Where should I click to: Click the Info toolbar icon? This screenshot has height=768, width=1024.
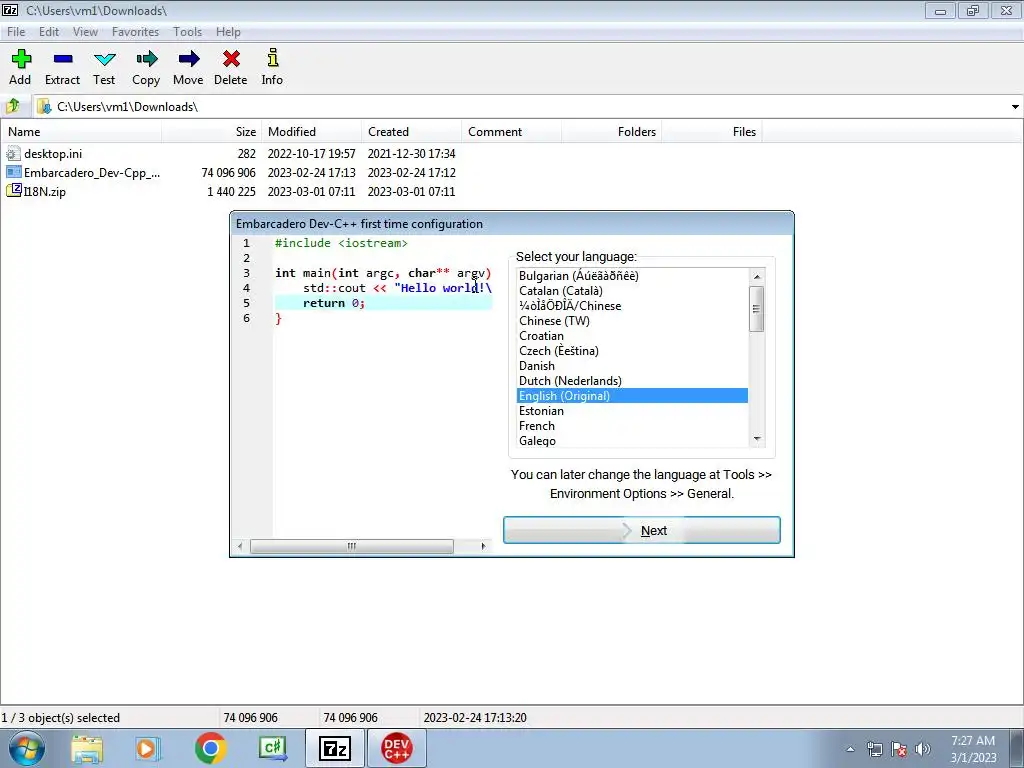272,58
